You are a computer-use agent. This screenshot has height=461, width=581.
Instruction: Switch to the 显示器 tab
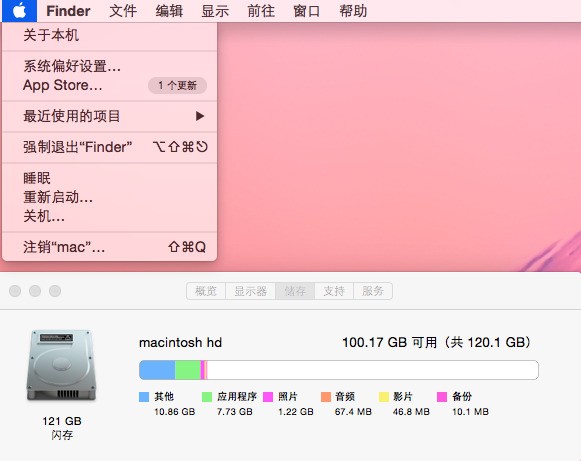250,291
